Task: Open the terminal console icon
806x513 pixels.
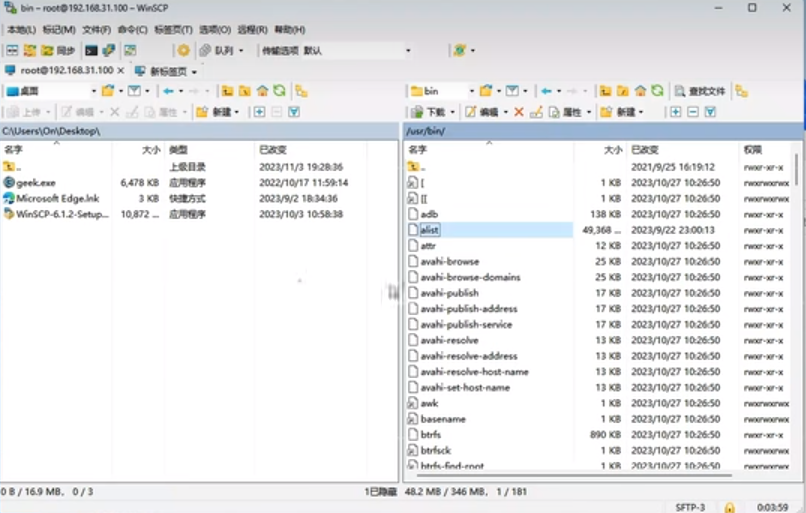Action: tap(91, 50)
